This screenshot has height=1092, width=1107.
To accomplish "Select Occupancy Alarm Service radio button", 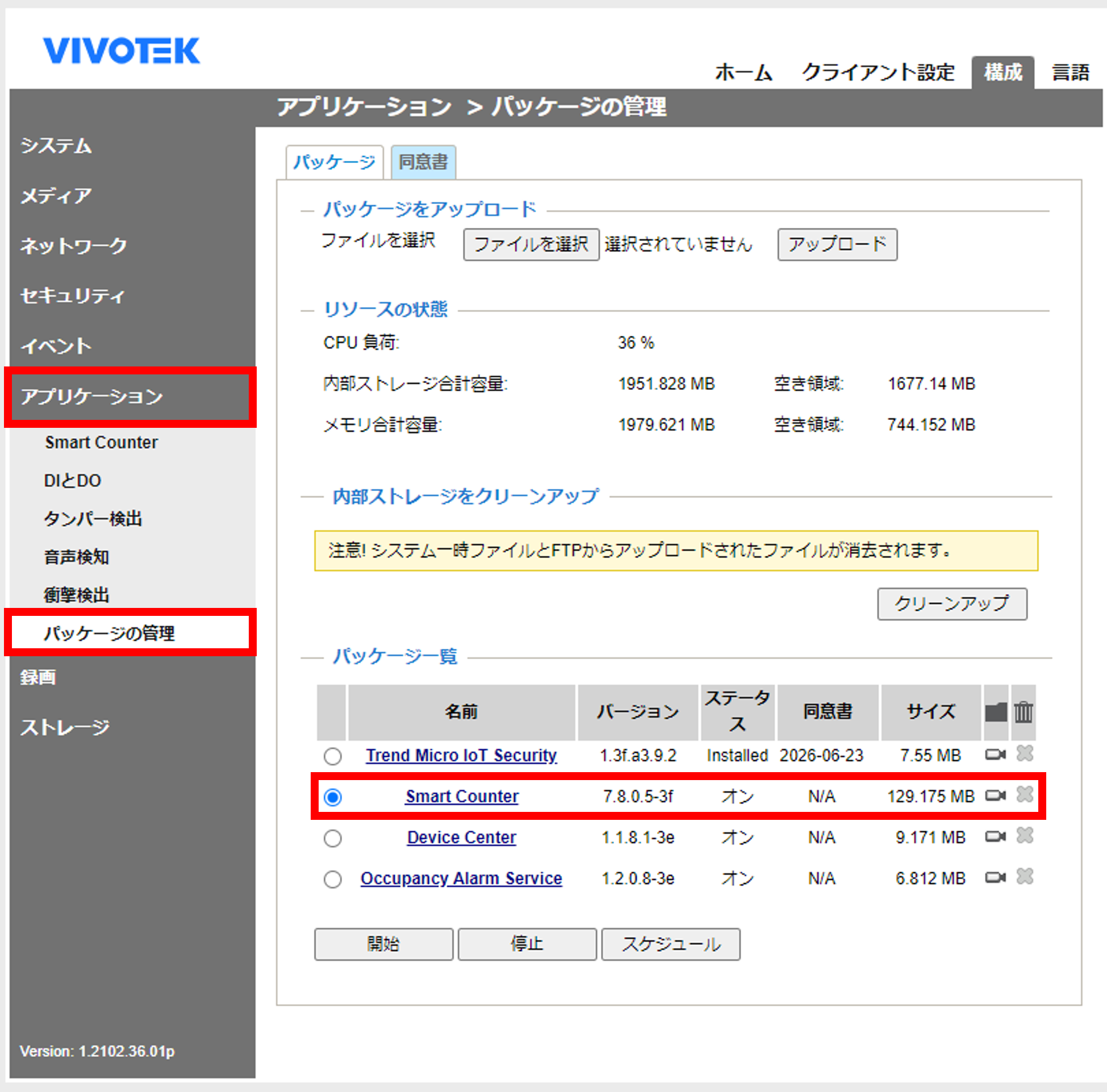I will tap(333, 879).
